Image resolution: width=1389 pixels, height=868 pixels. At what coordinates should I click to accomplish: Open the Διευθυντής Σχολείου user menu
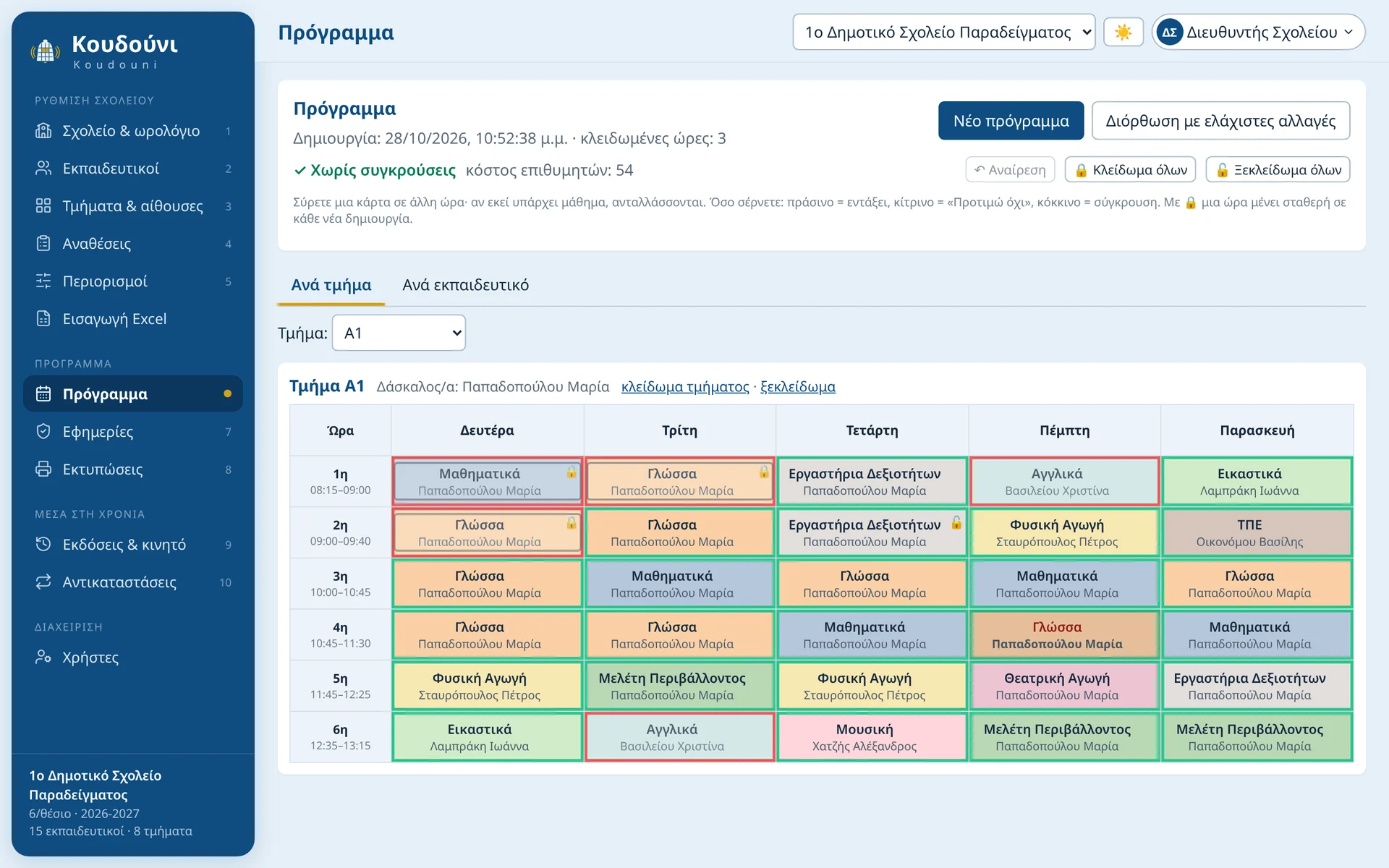click(x=1259, y=33)
